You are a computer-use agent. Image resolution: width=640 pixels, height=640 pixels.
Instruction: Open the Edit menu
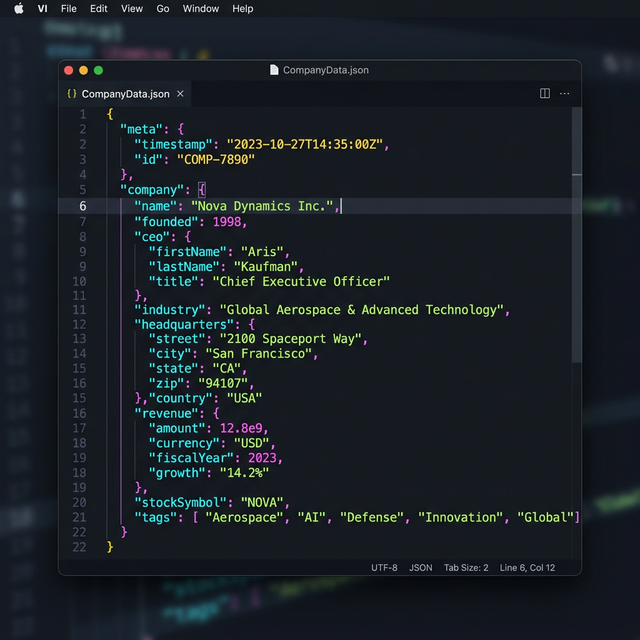pos(98,9)
